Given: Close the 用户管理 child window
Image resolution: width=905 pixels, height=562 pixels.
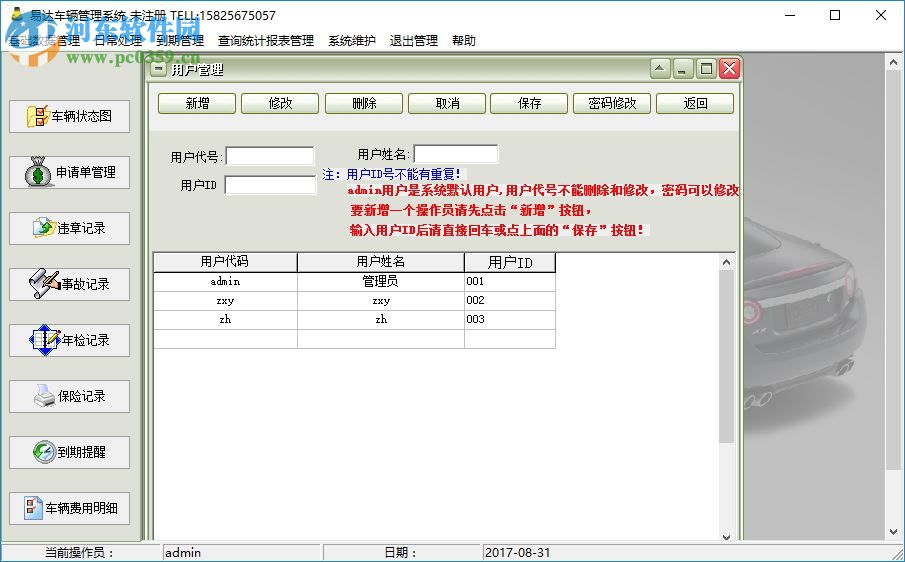Looking at the screenshot, I should click(x=730, y=69).
